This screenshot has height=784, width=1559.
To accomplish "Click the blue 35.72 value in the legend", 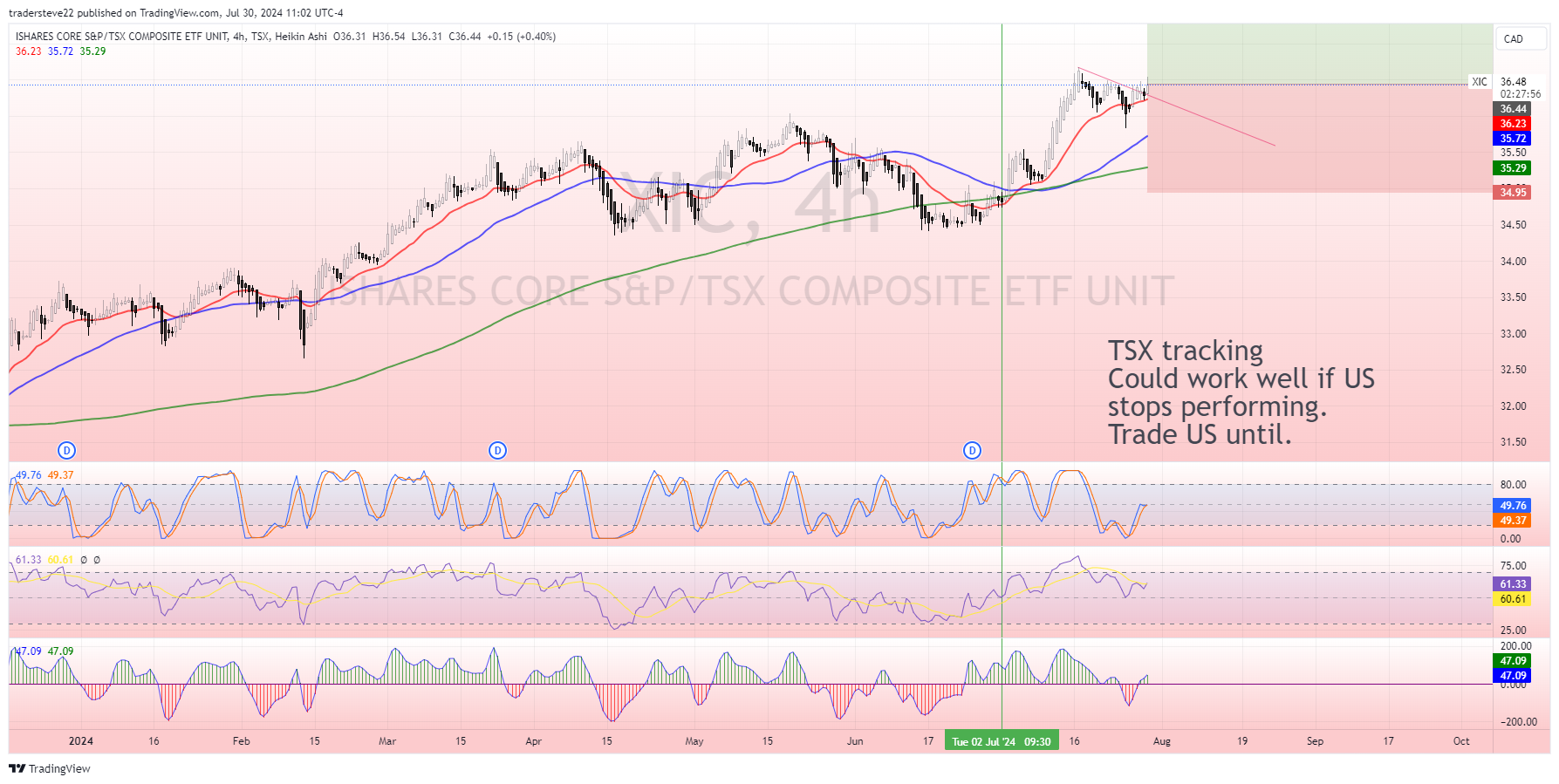I will point(60,51).
